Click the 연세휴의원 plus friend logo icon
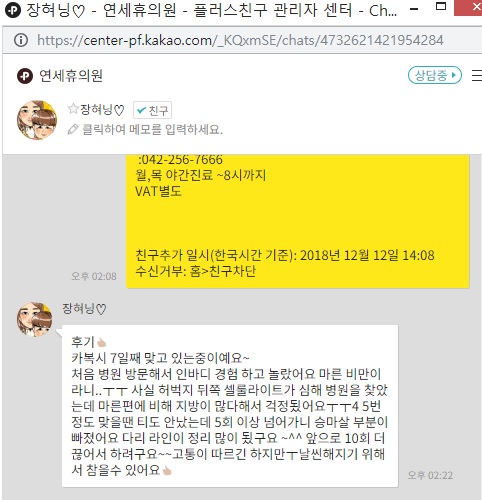This screenshot has height=500, width=482. pyautogui.click(x=25, y=76)
